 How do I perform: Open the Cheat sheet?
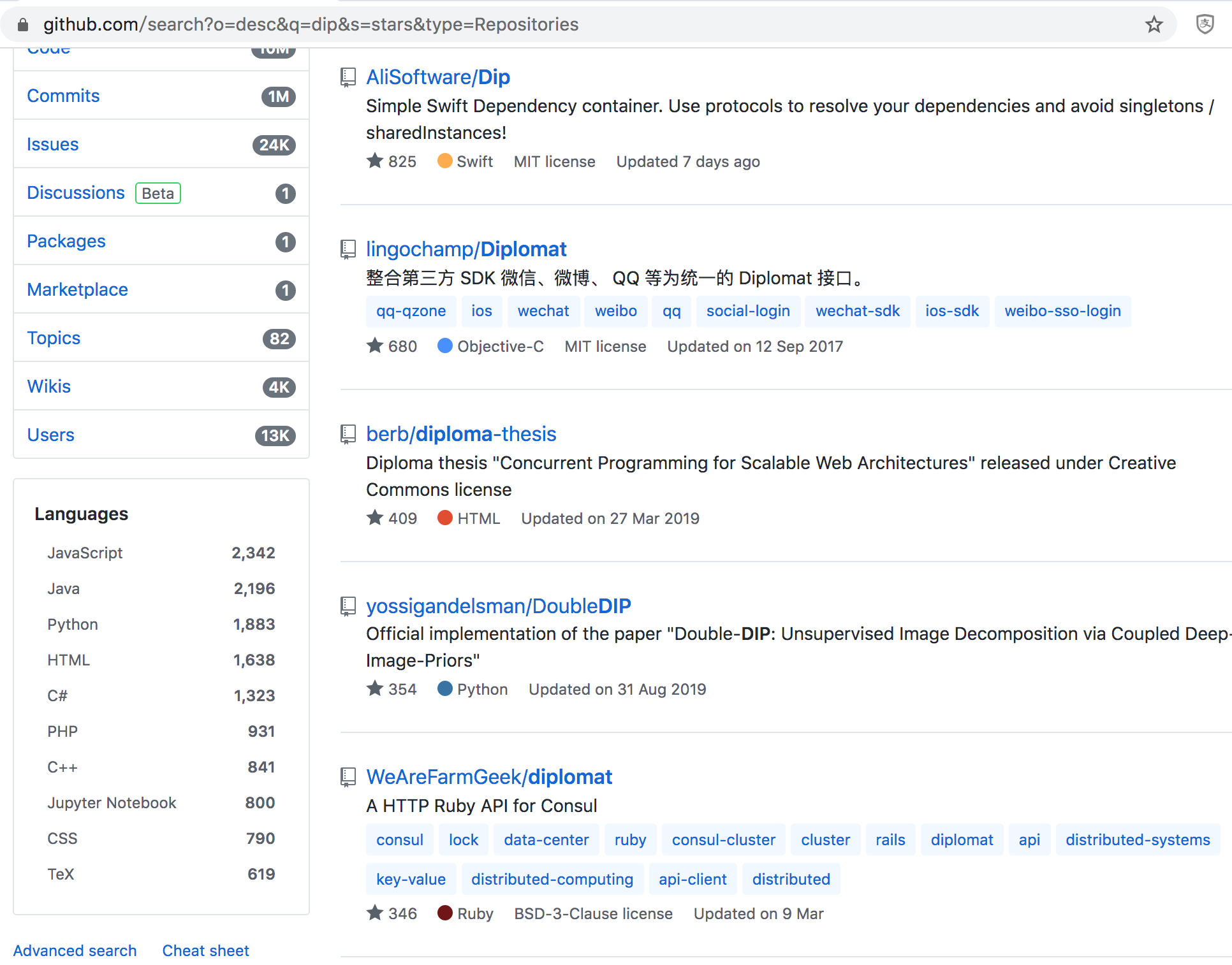[205, 950]
